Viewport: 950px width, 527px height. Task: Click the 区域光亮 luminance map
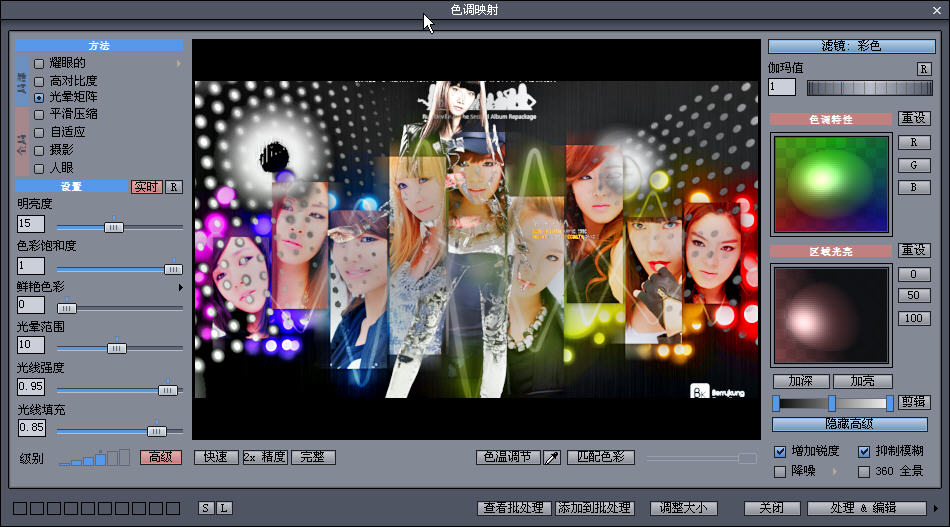[x=831, y=316]
